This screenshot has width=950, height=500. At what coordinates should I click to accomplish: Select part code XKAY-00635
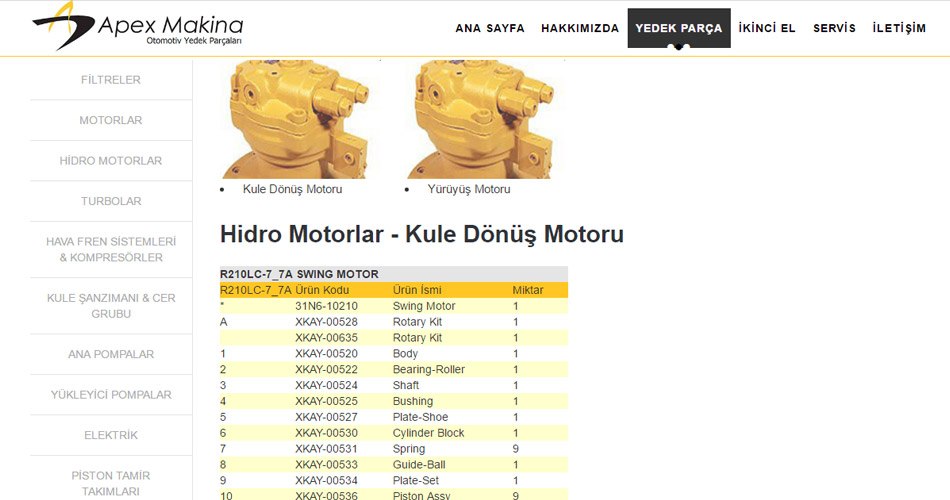pos(327,338)
